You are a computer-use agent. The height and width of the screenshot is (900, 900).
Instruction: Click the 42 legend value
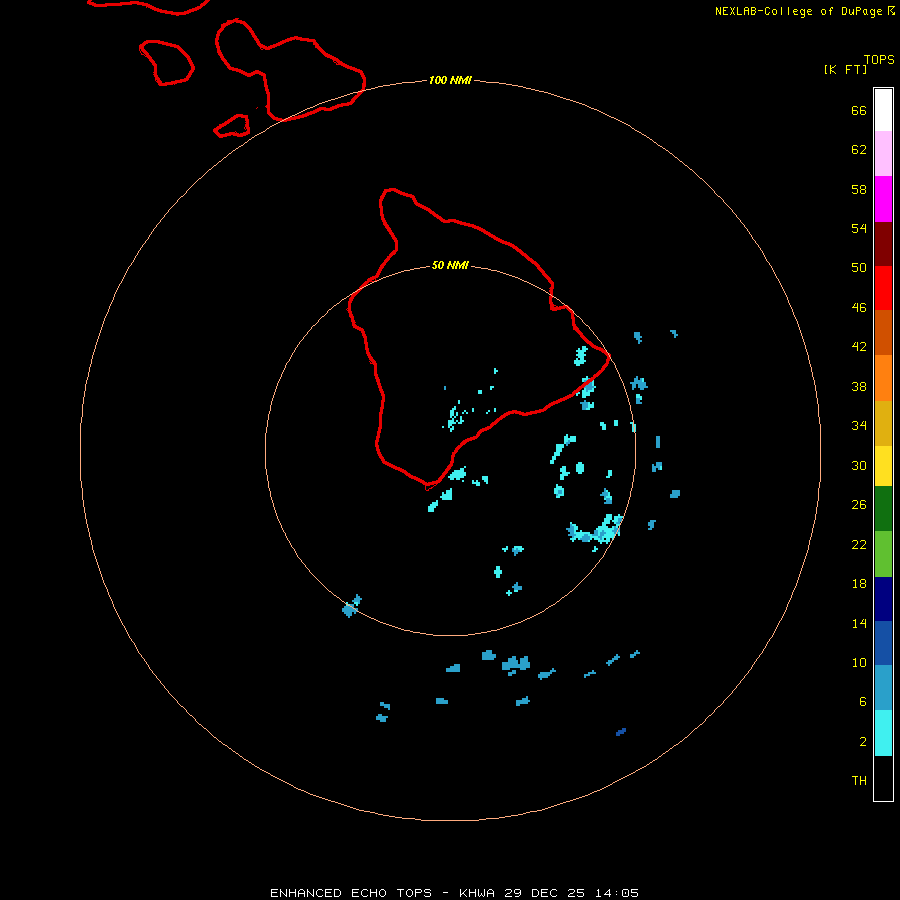coord(859,347)
